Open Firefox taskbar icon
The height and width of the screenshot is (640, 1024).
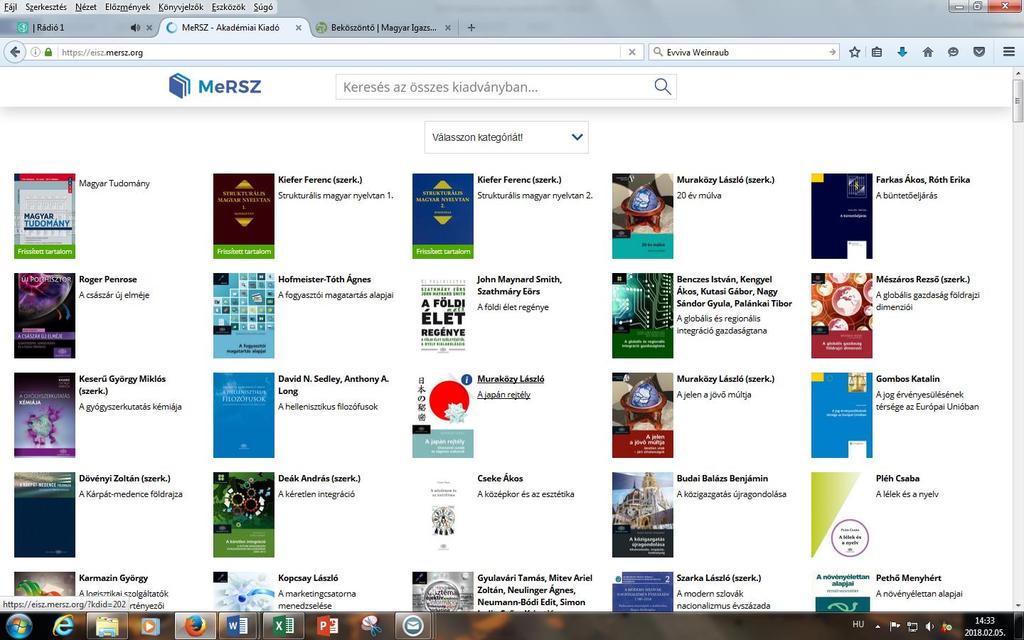click(x=193, y=626)
